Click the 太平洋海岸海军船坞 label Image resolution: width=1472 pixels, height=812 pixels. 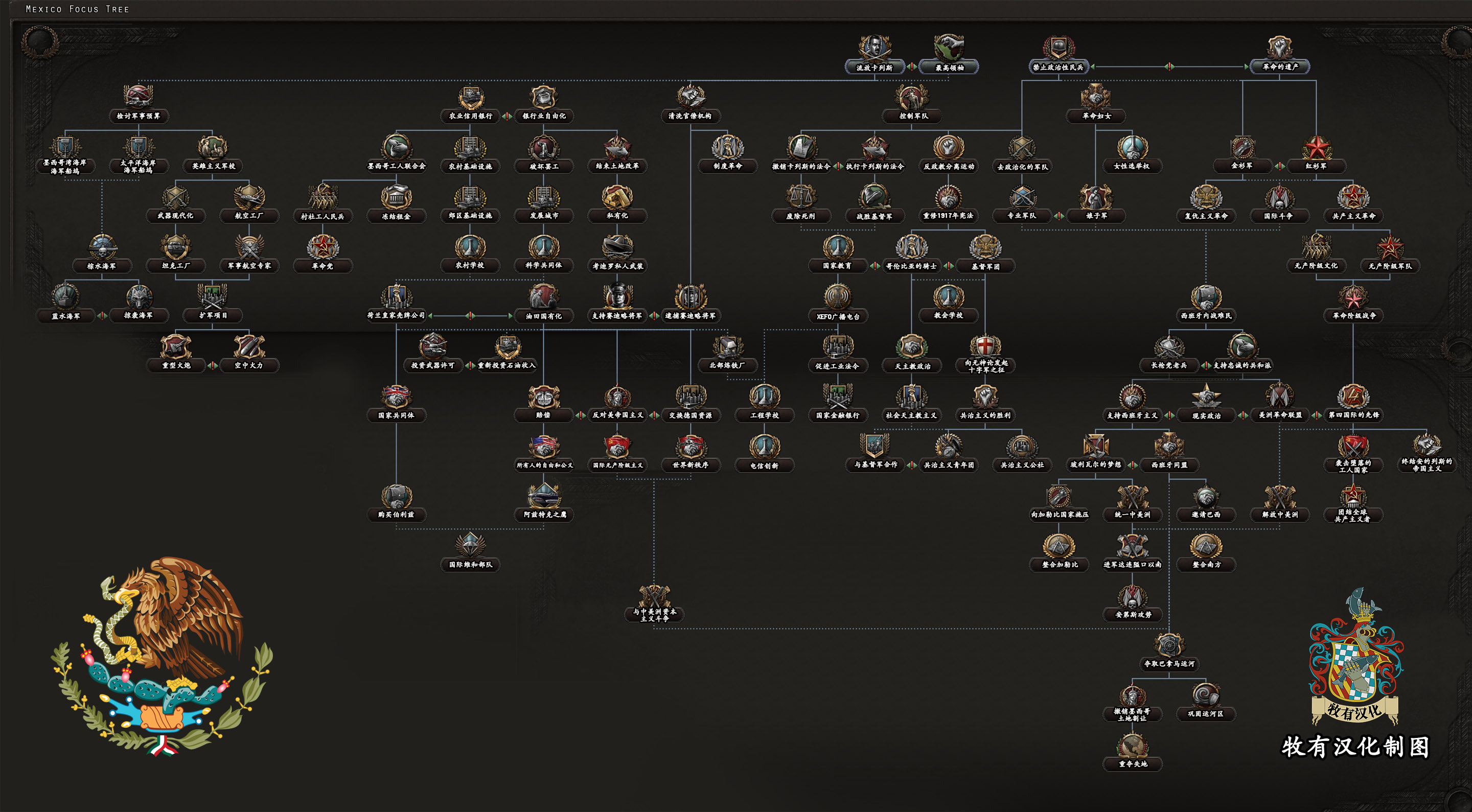click(139, 166)
